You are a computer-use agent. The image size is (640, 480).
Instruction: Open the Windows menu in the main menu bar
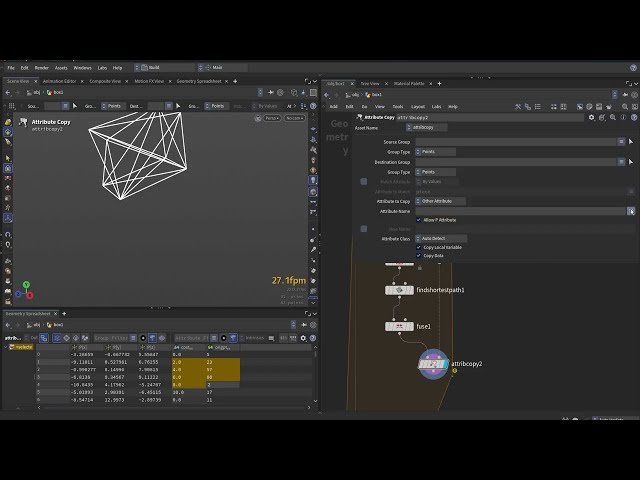pos(82,68)
